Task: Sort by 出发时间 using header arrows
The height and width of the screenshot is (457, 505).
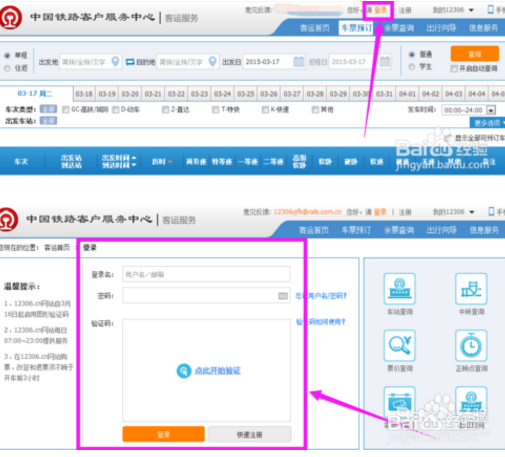Action: tap(134, 161)
